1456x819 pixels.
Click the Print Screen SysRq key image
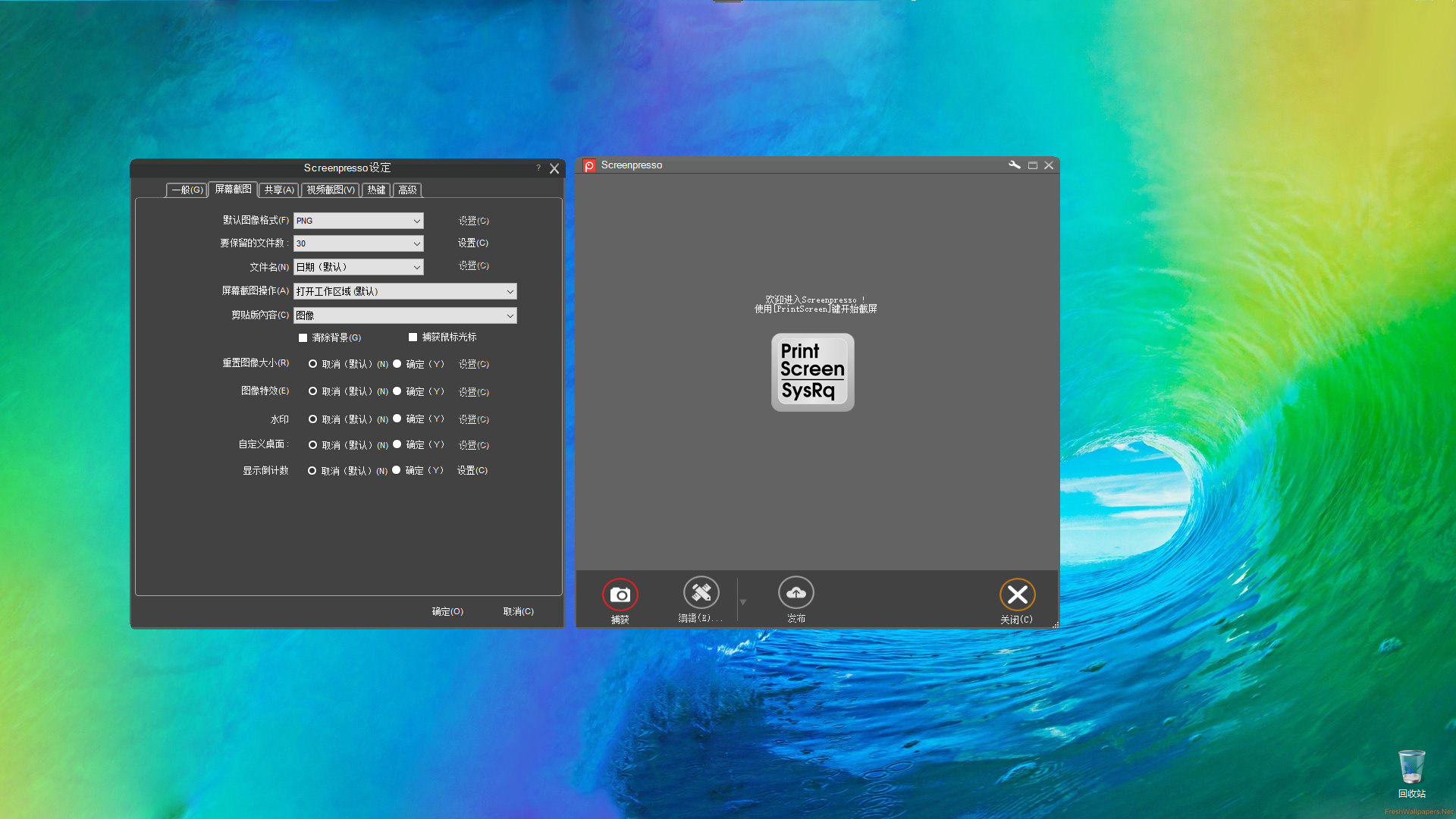[812, 372]
